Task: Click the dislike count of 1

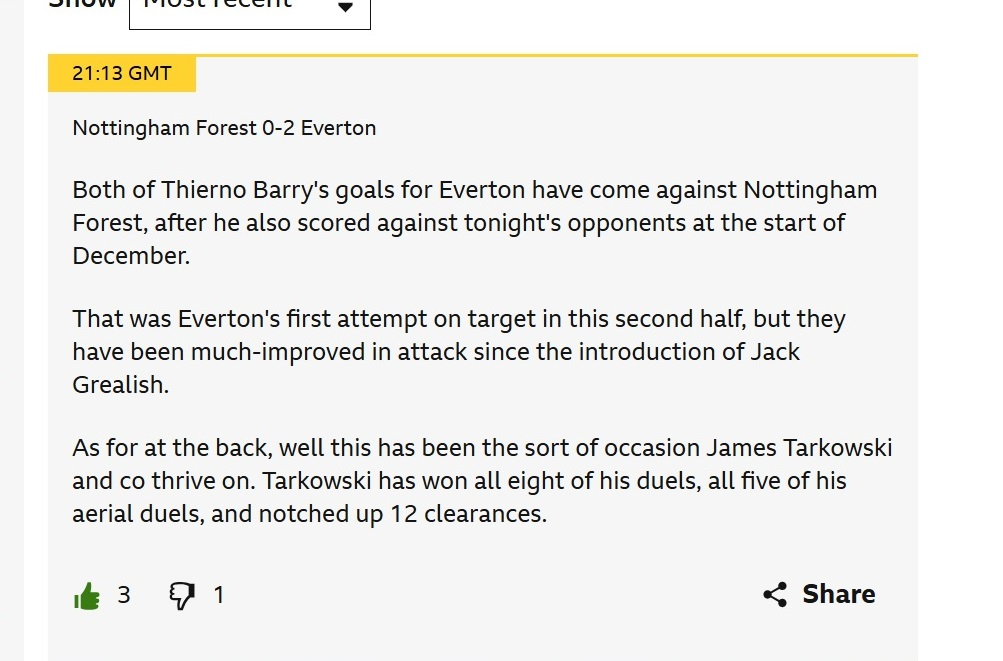Action: [219, 595]
